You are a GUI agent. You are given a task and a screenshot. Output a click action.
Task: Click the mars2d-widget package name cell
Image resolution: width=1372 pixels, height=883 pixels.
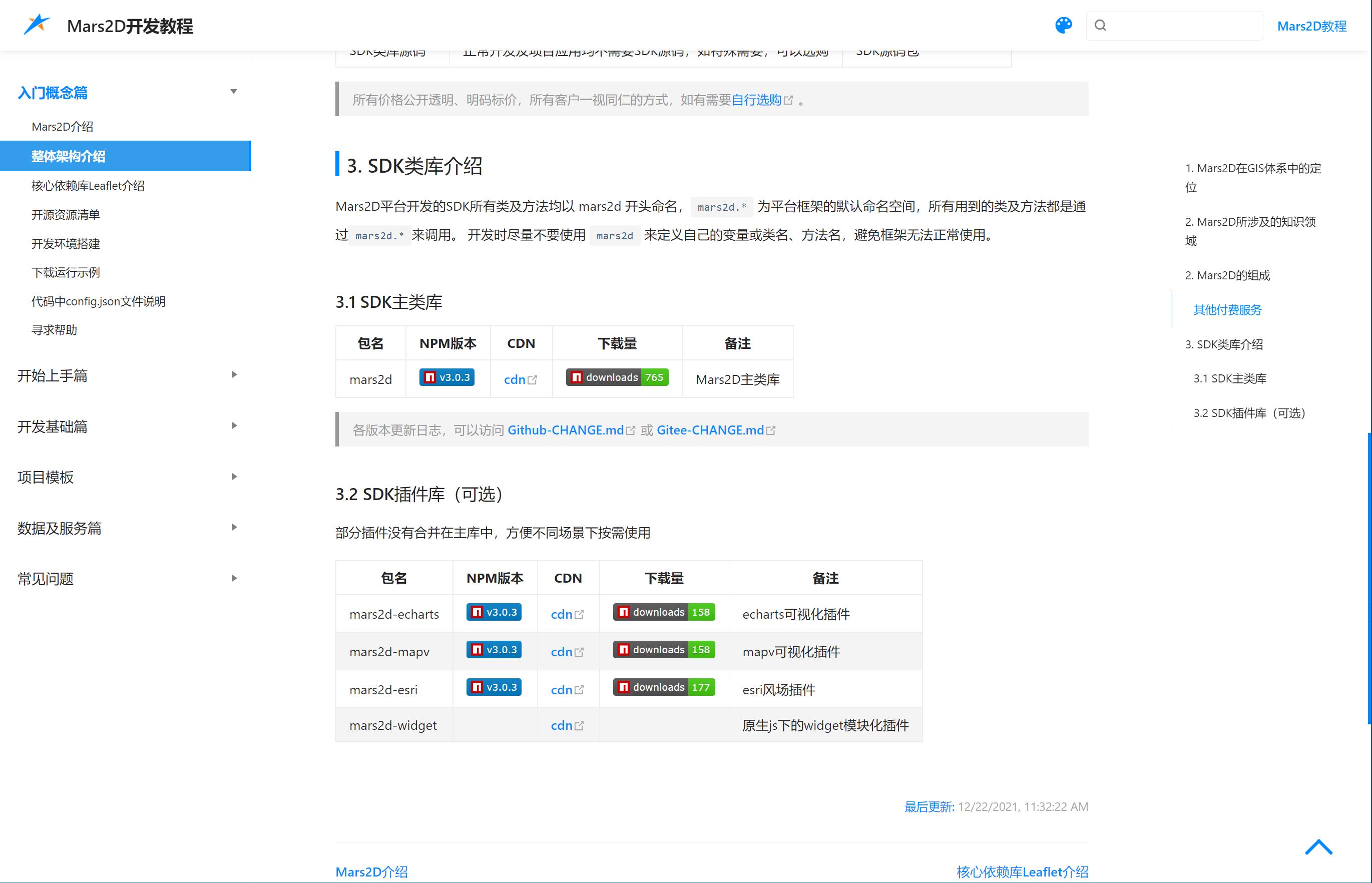pyautogui.click(x=393, y=725)
